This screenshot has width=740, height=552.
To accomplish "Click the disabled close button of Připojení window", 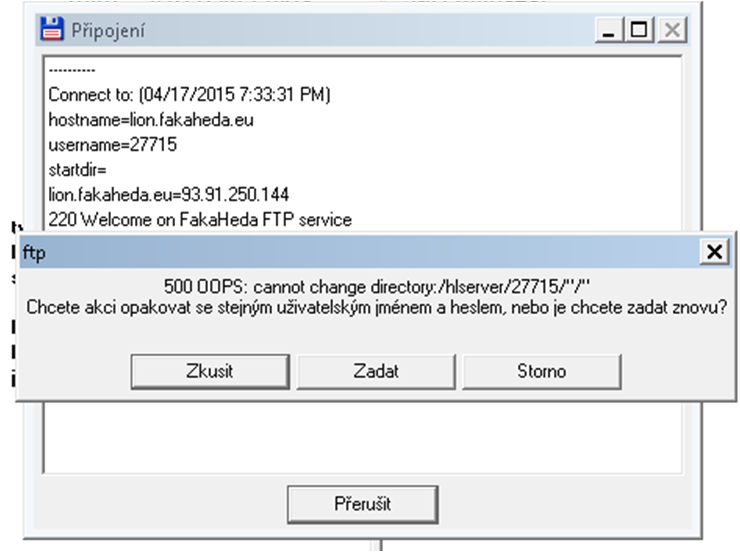I will [x=672, y=30].
